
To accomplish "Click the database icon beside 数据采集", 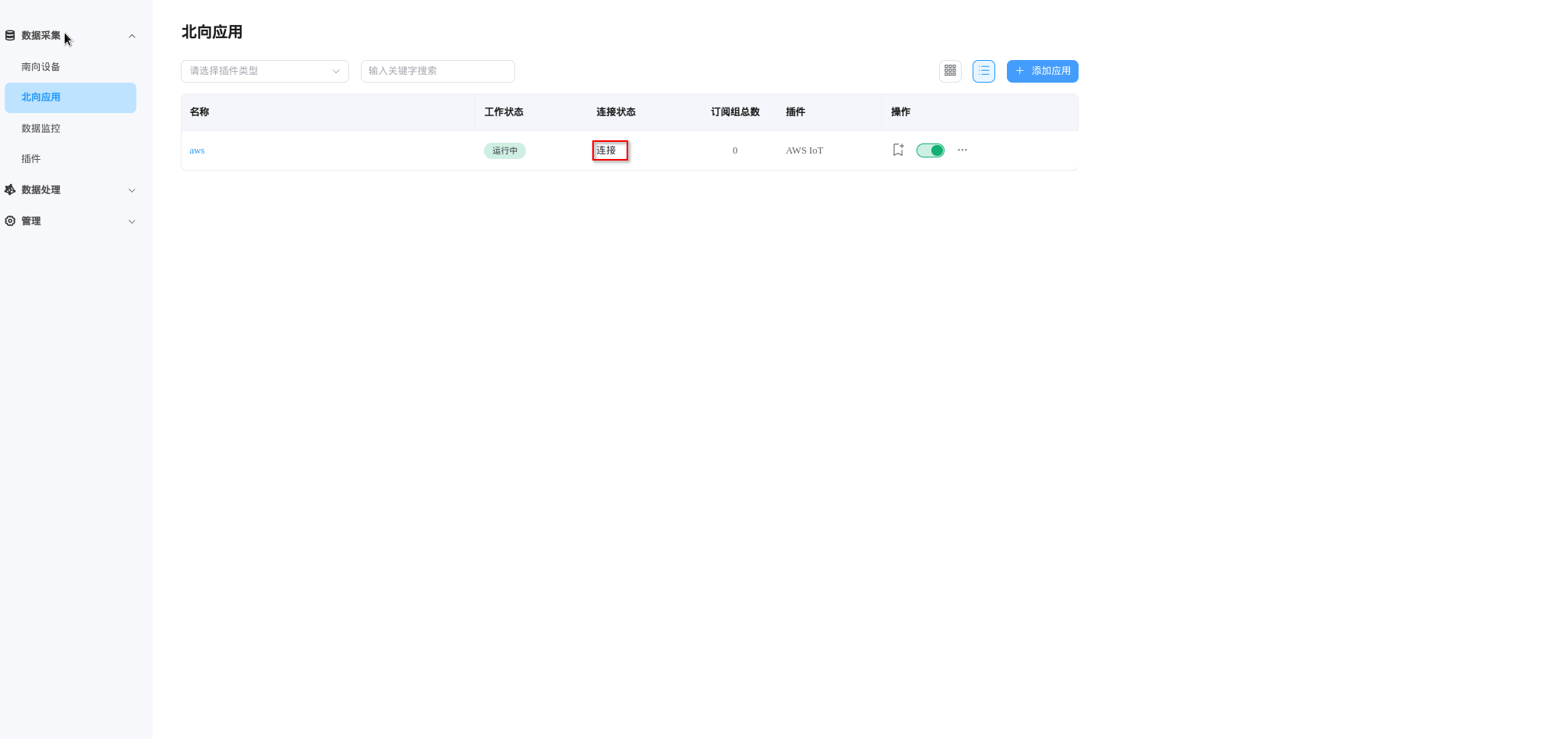I will (9, 35).
